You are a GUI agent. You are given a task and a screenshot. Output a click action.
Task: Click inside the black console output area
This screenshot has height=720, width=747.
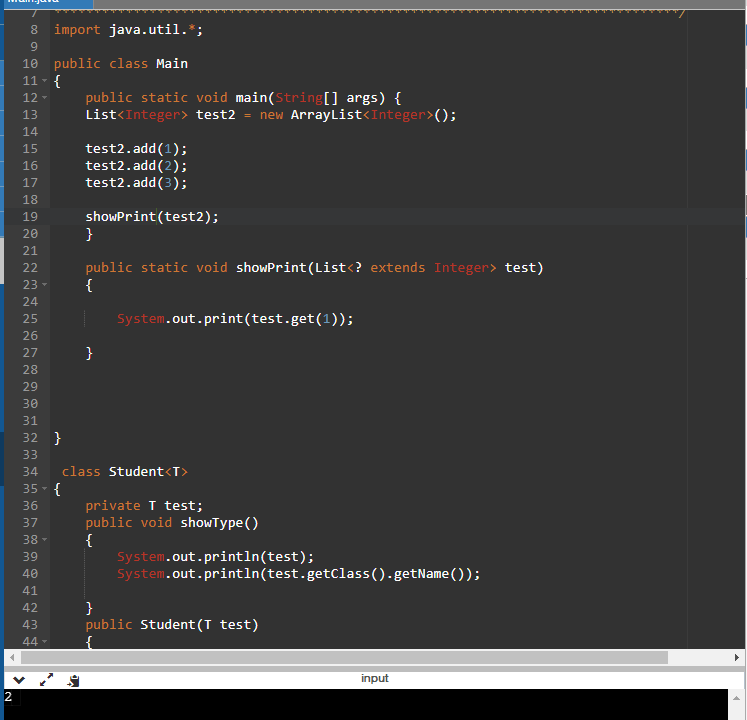point(366,704)
